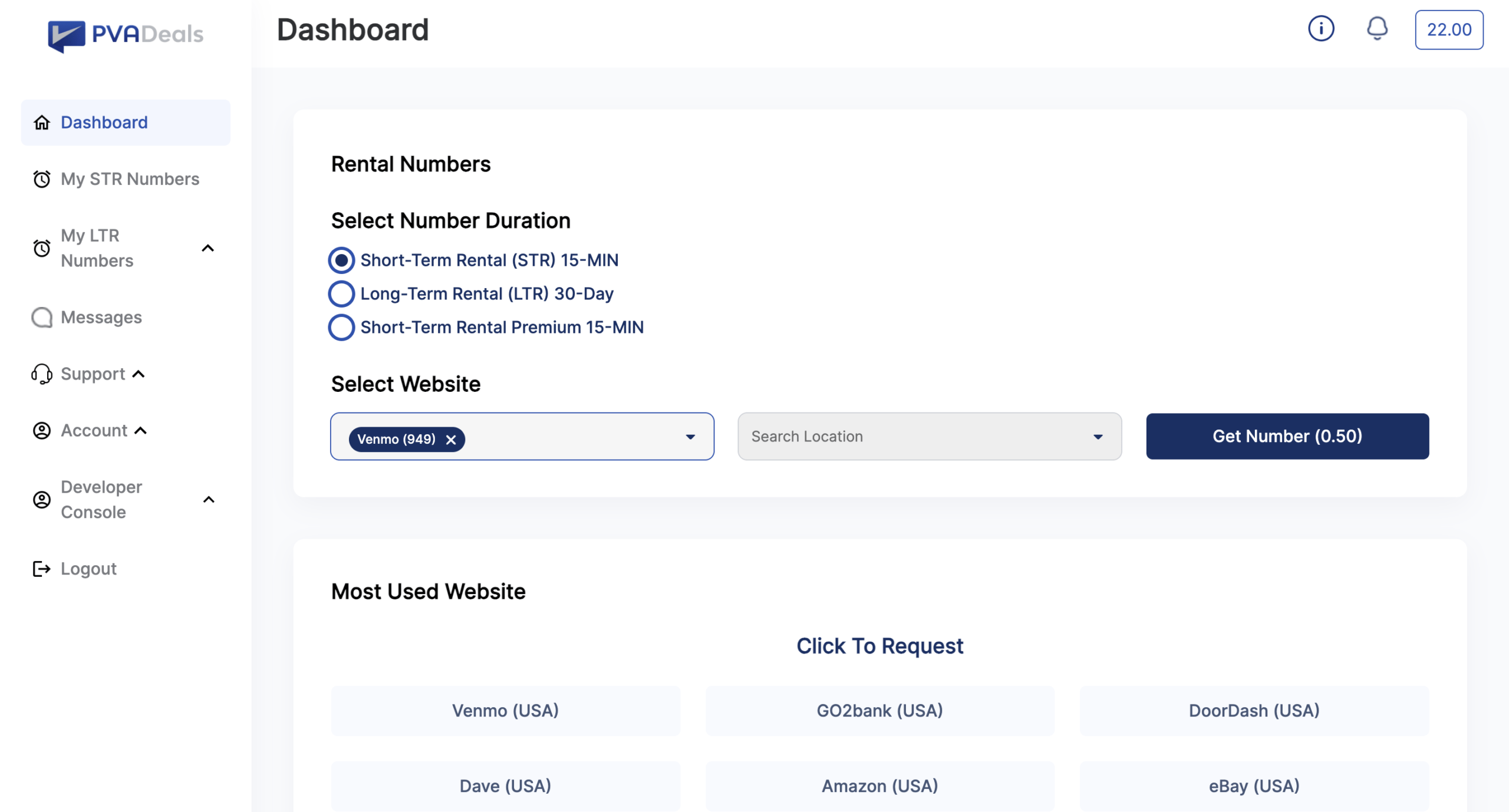Click the Logout exit icon
This screenshot has height=812, width=1509.
(x=42, y=569)
